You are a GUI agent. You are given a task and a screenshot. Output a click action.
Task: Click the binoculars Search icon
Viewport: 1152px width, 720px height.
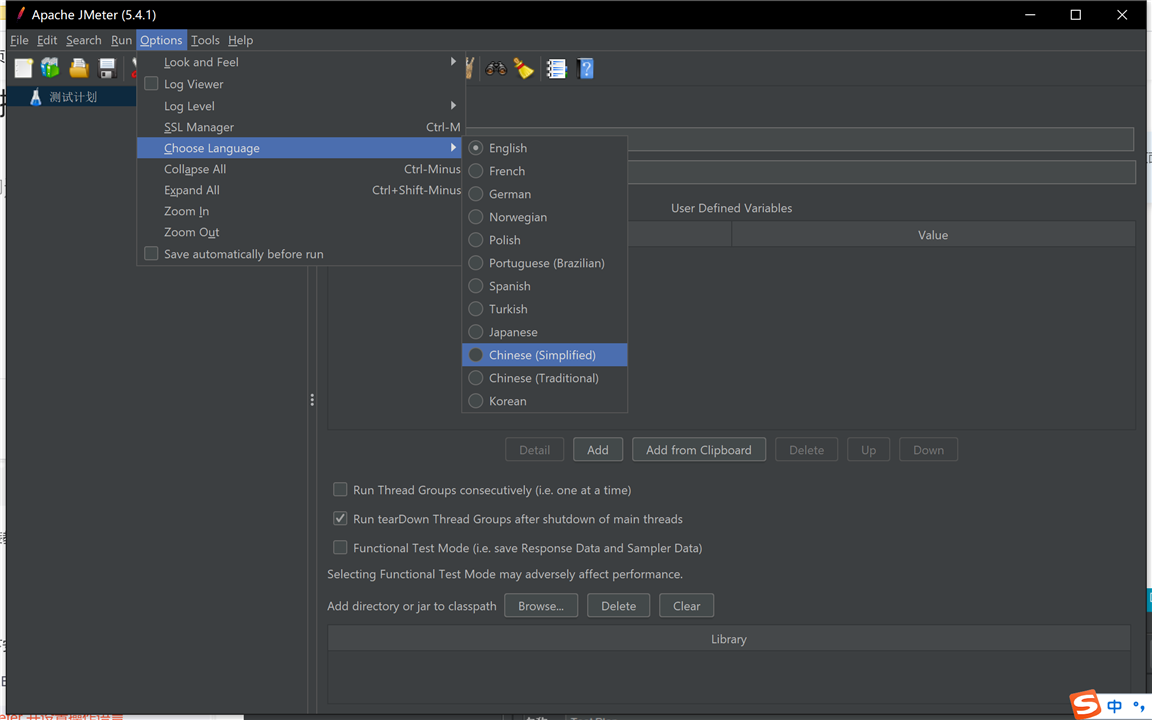tap(496, 68)
